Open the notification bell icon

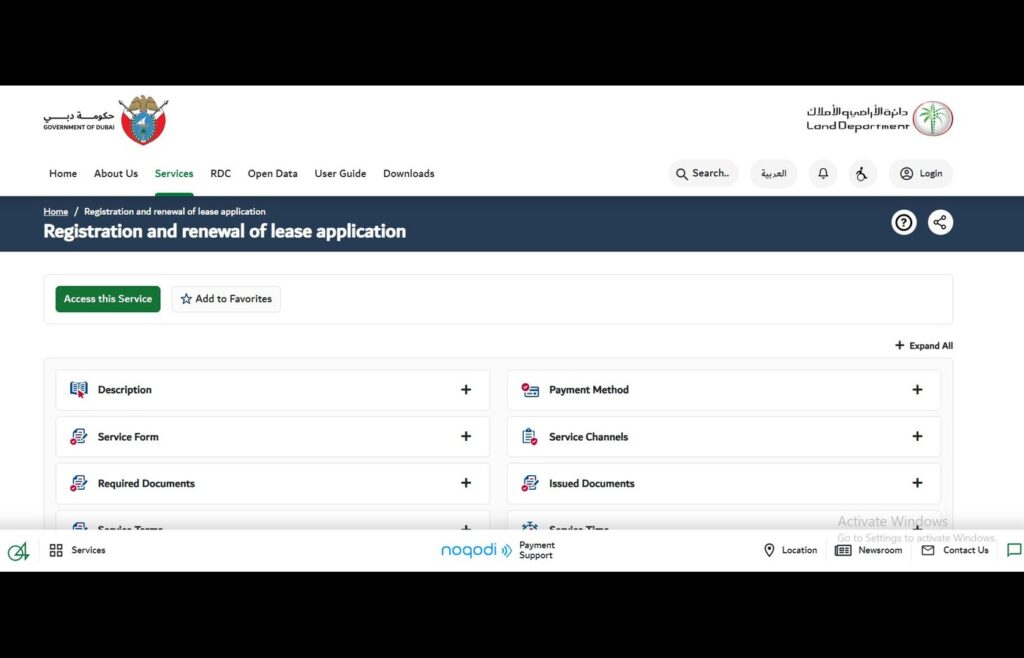point(822,173)
